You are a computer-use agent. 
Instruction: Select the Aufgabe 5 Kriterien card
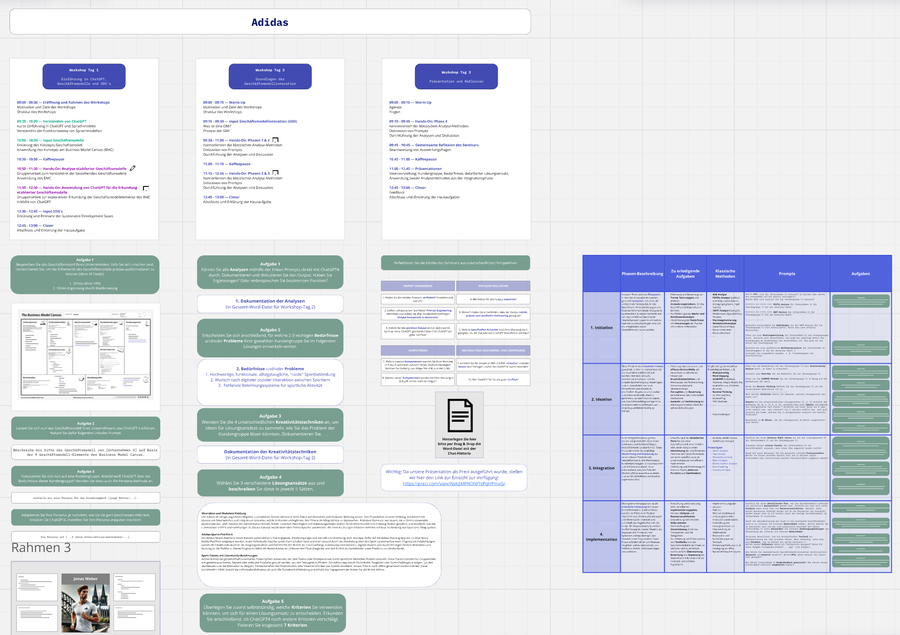273,613
